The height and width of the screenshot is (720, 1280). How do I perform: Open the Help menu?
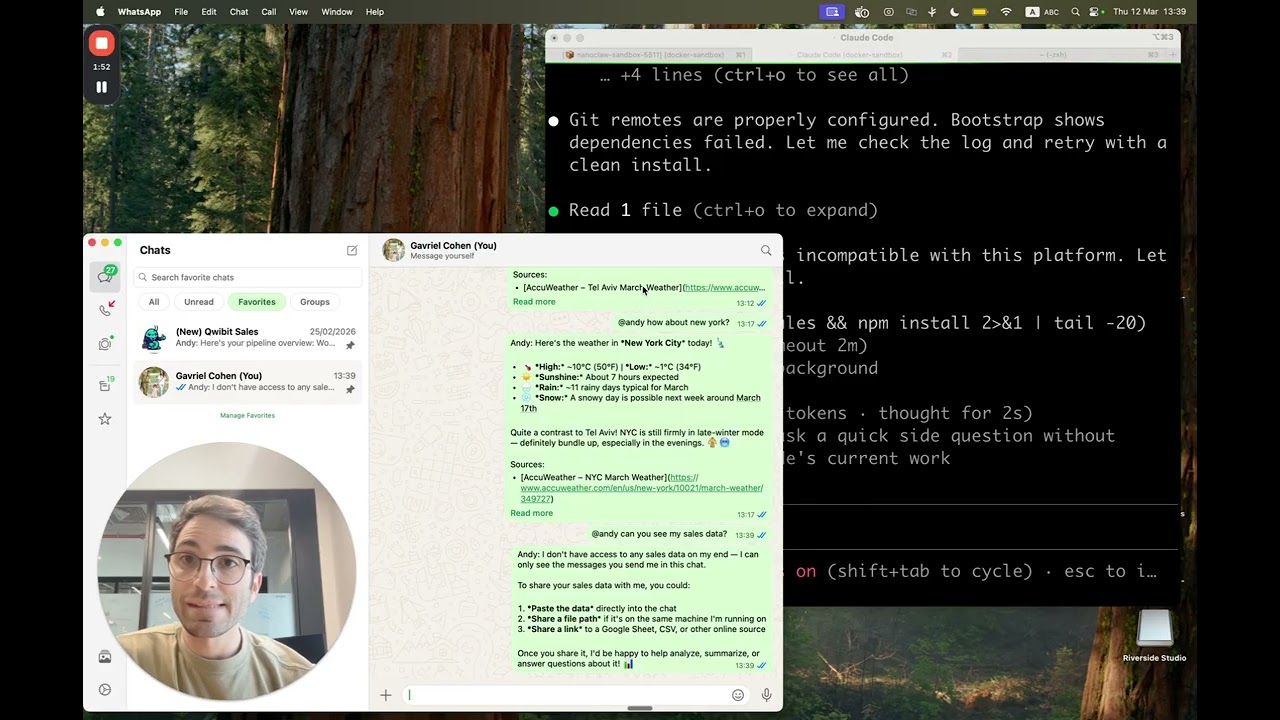pos(375,12)
